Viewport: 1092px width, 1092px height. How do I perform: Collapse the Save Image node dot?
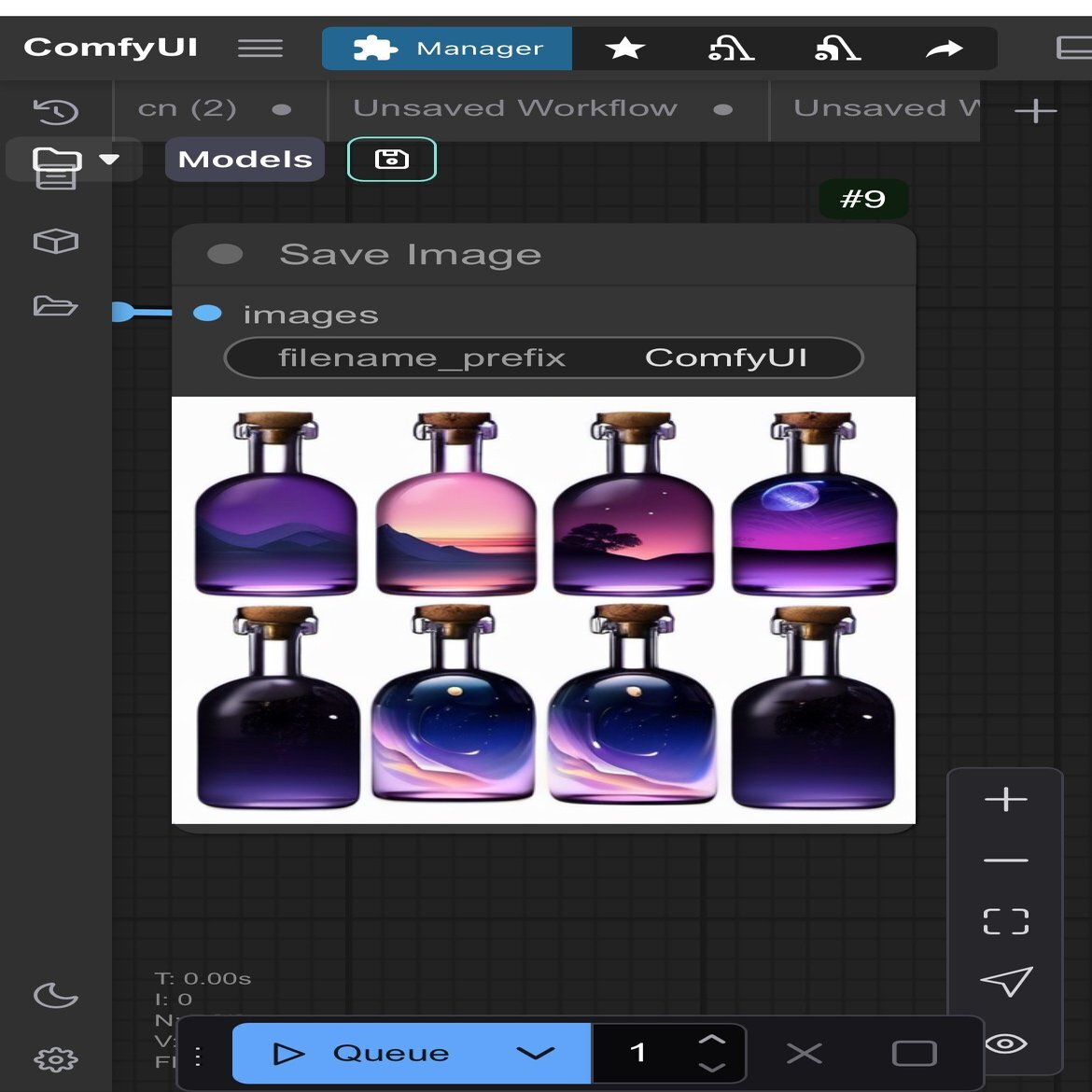(225, 254)
